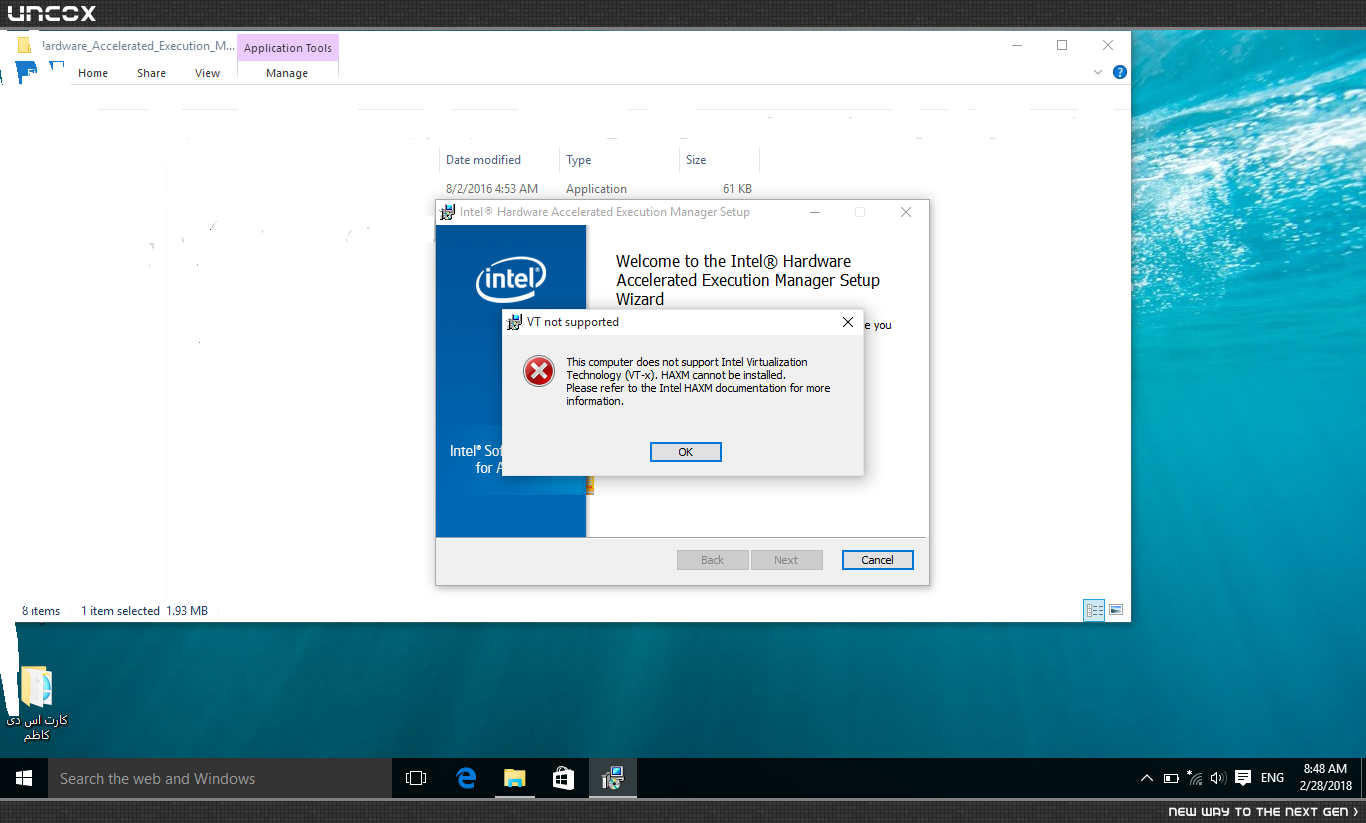Click the red error icon in the dialog
This screenshot has height=823, width=1366.
[x=538, y=372]
